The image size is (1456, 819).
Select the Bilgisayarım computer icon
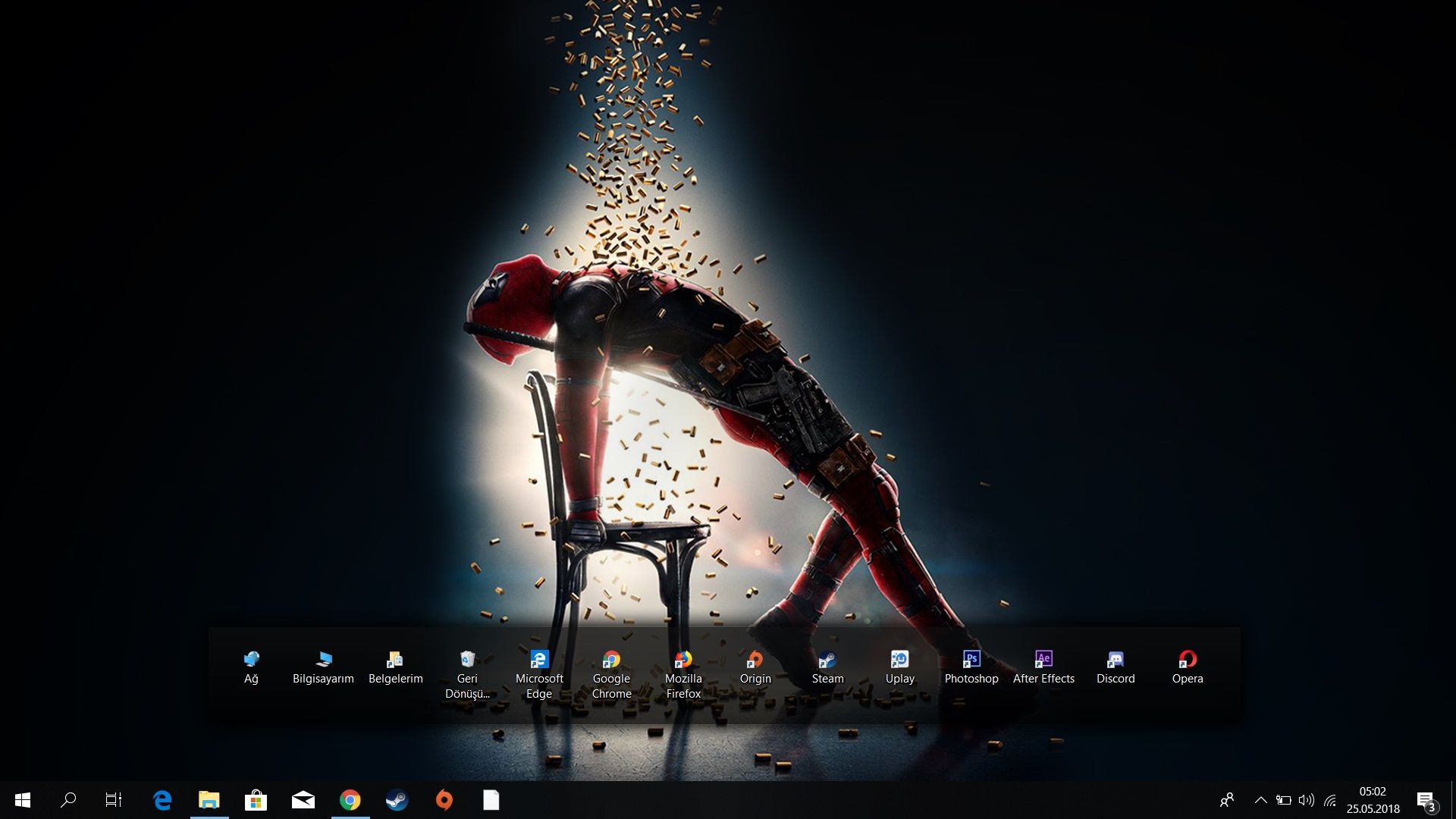point(324,660)
